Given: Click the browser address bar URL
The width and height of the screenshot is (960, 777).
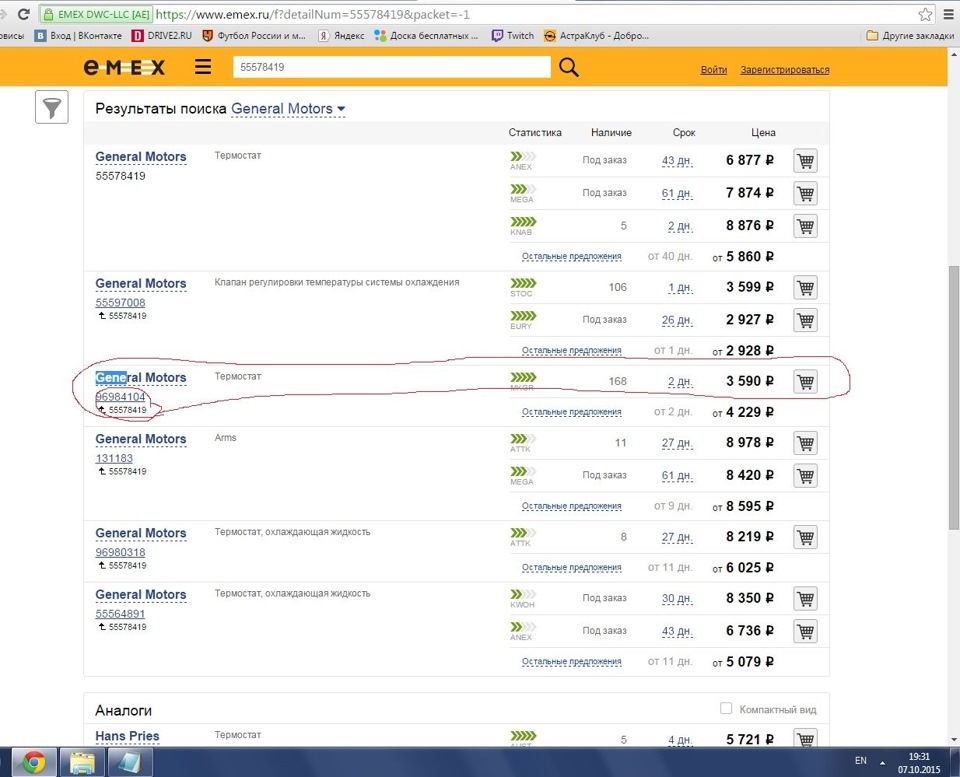Looking at the screenshot, I should tap(312, 14).
